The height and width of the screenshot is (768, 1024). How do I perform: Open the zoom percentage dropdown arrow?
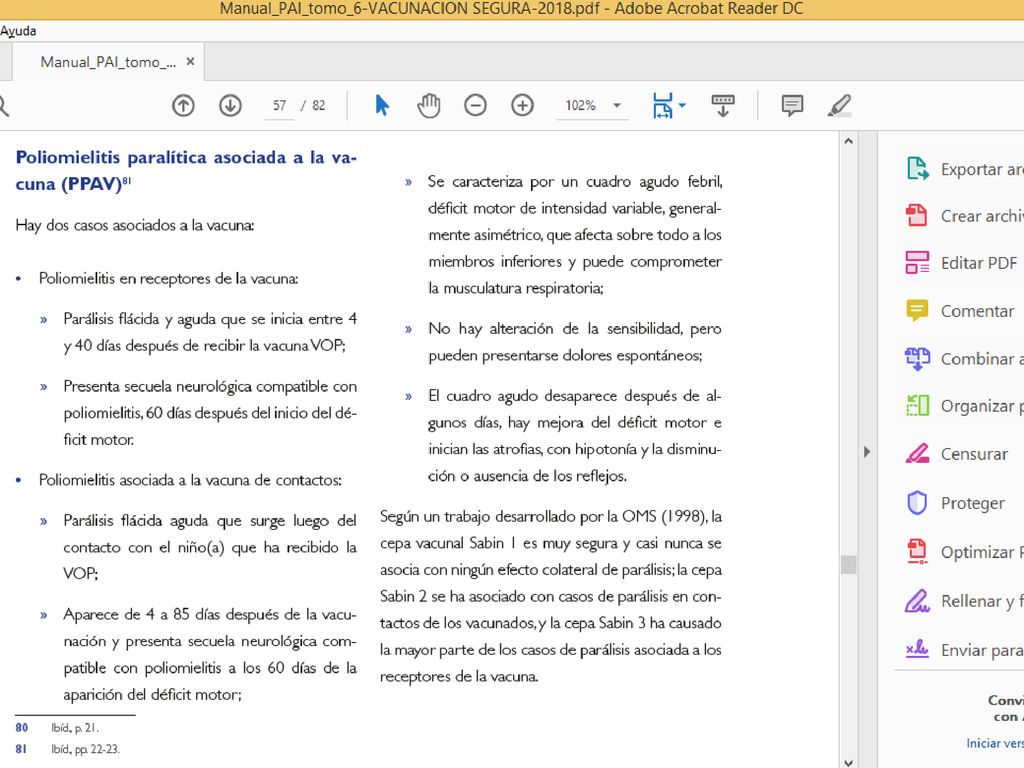tap(616, 105)
